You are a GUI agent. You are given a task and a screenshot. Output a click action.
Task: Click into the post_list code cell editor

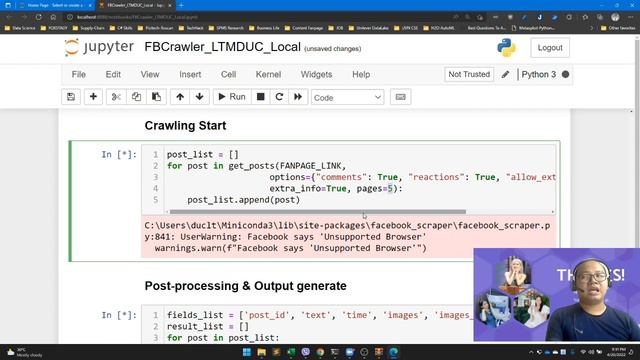[360, 177]
